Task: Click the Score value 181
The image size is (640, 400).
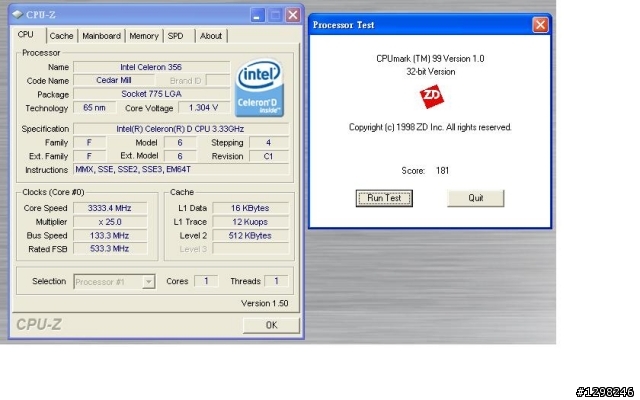Action: 442,171
